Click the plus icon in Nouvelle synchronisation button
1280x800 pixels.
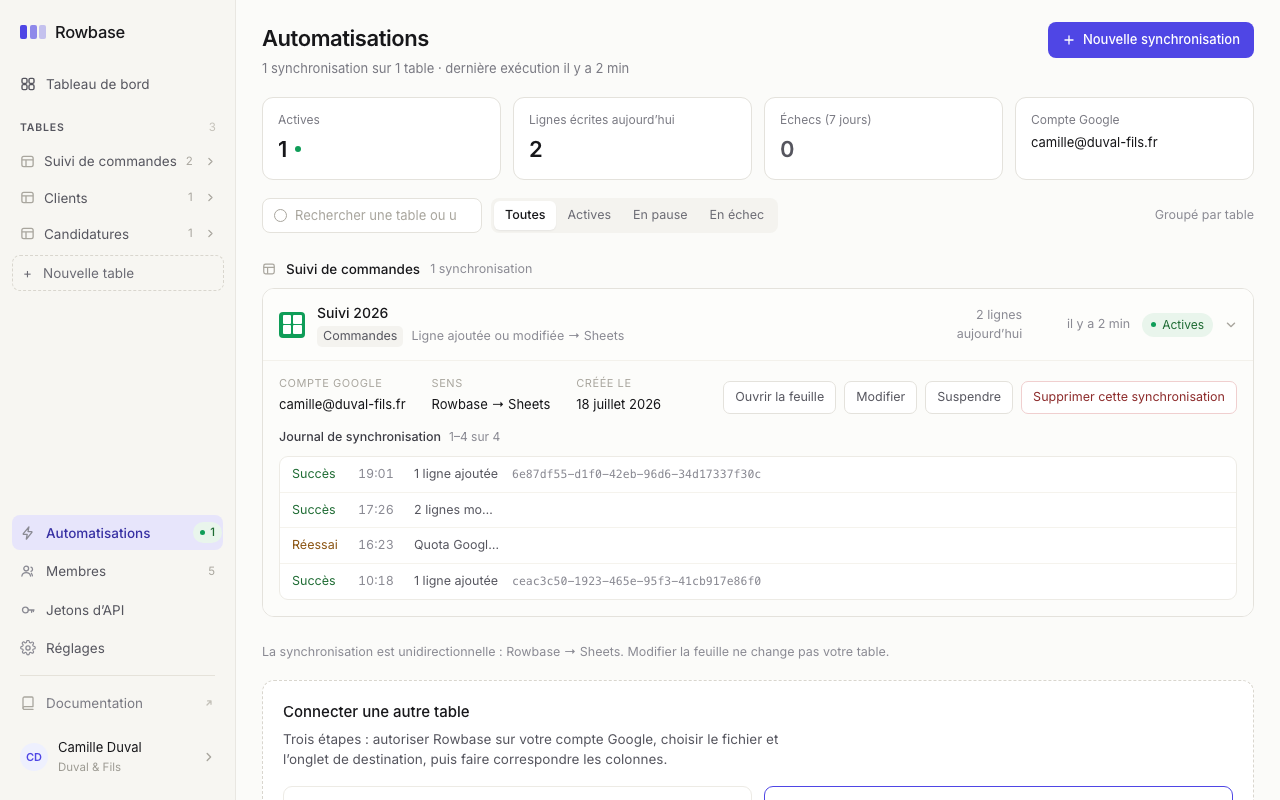pos(1069,40)
